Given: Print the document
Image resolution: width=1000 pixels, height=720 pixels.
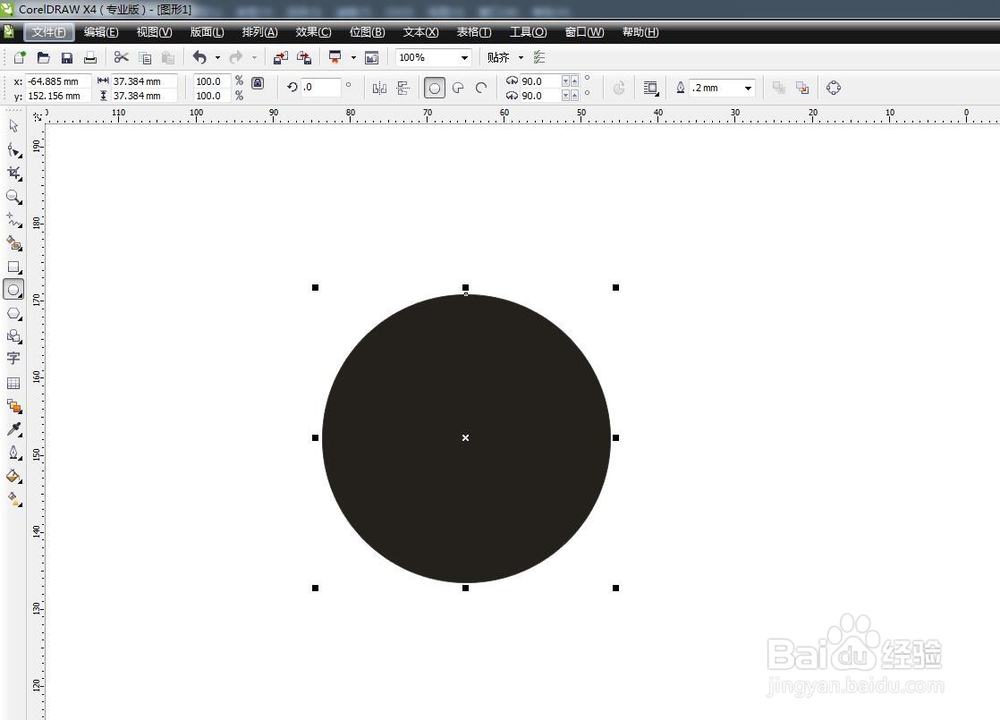Looking at the screenshot, I should [x=91, y=57].
